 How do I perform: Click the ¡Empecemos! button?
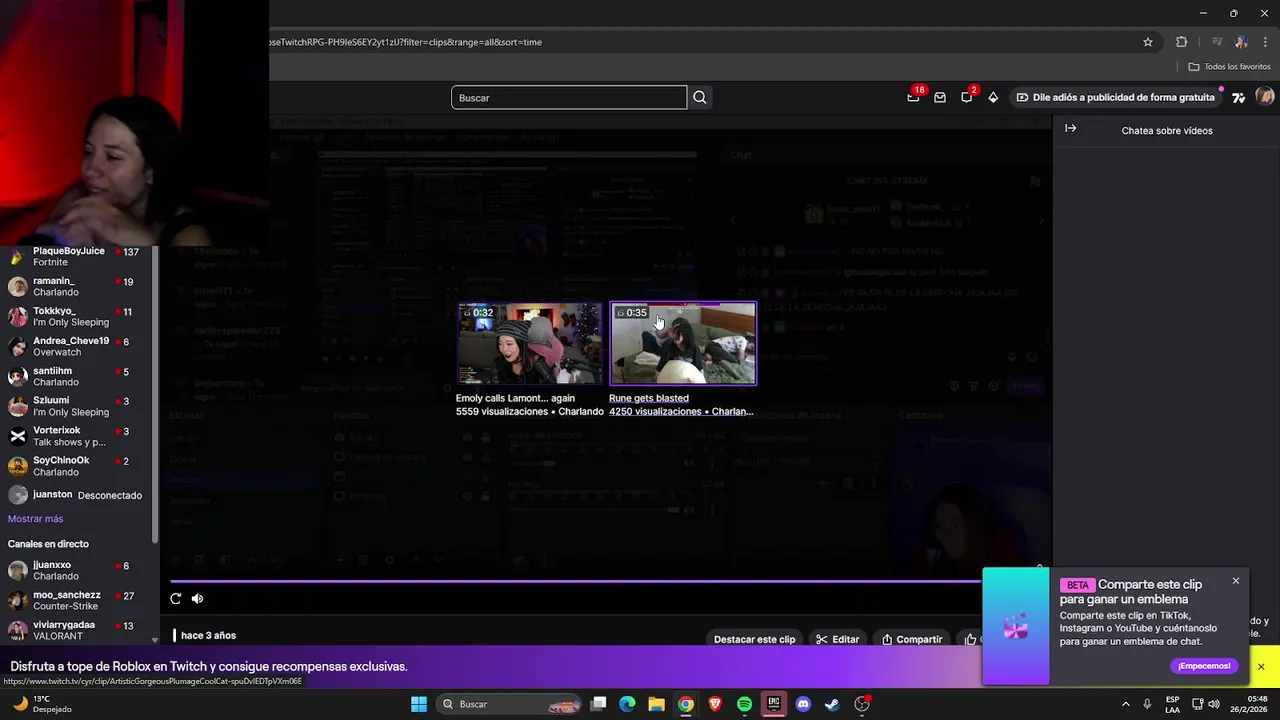click(1204, 666)
